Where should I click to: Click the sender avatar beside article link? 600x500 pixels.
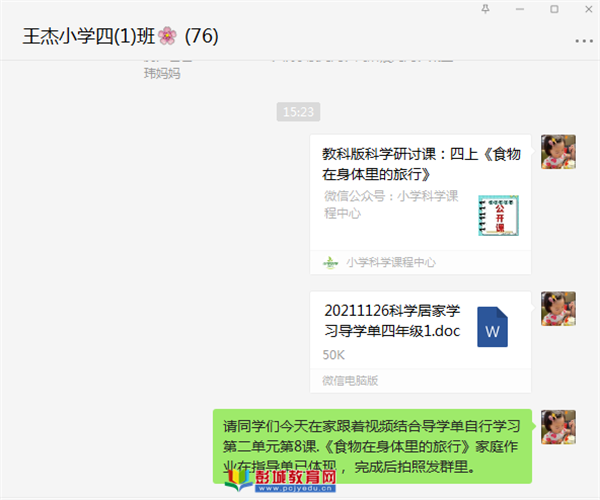point(558,151)
